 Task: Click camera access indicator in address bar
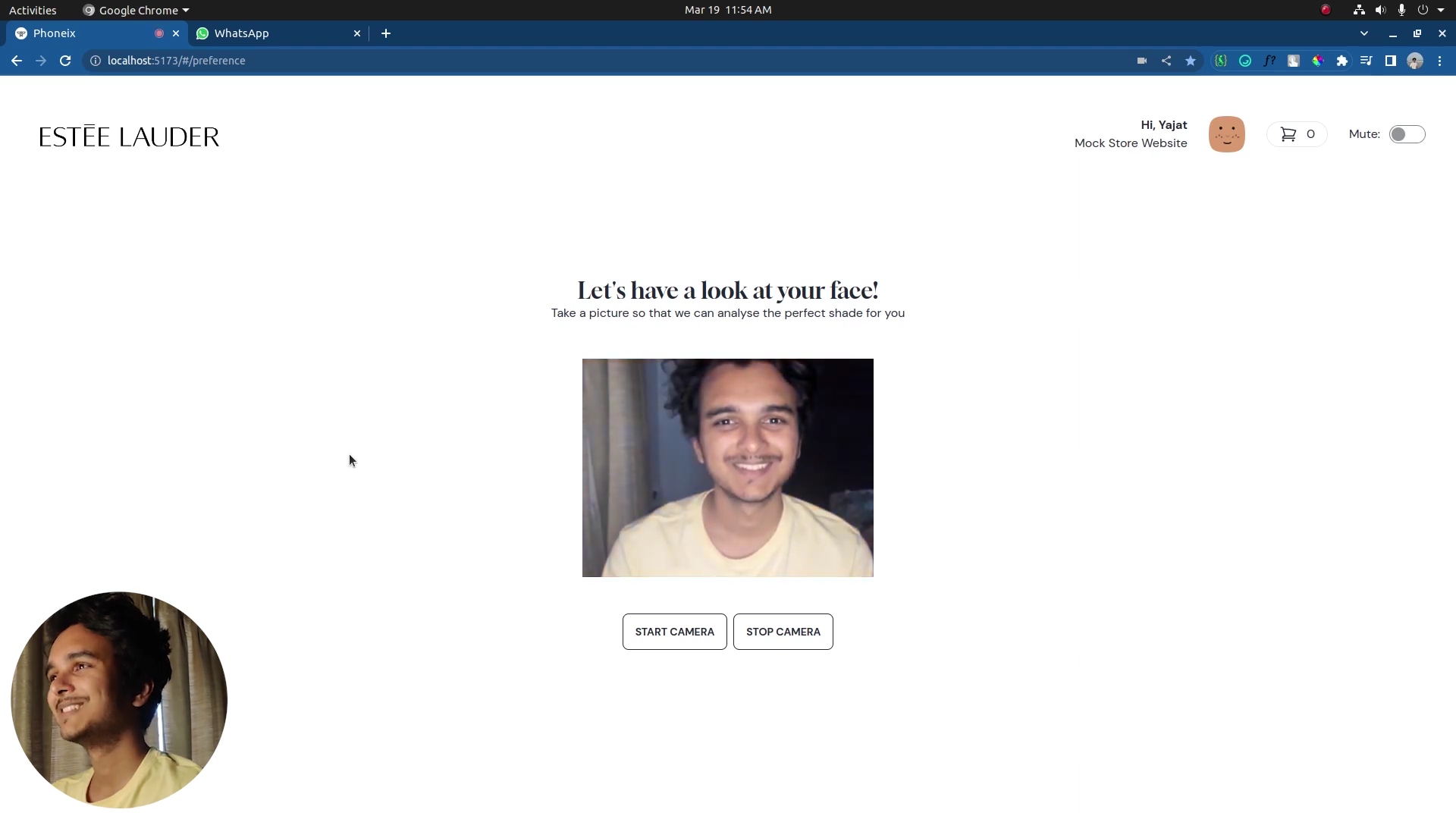pyautogui.click(x=1141, y=61)
